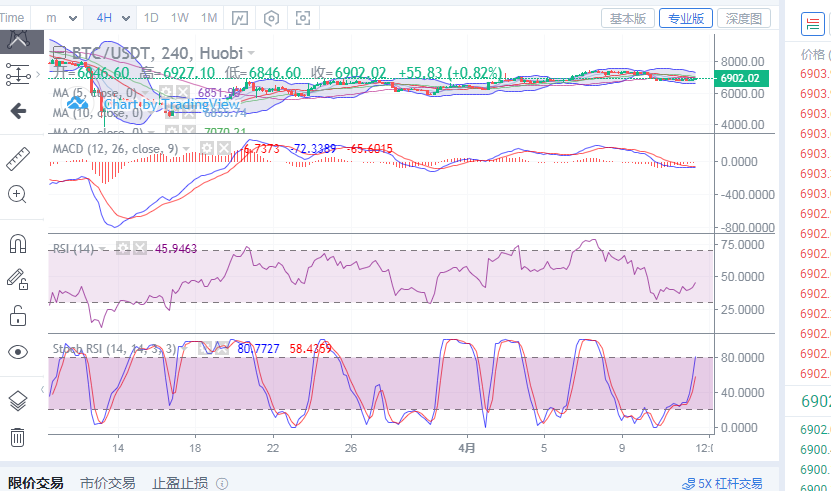Image resolution: width=831 pixels, height=491 pixels.
Task: Open Stoch RSI settings gear
Action: coord(205,348)
